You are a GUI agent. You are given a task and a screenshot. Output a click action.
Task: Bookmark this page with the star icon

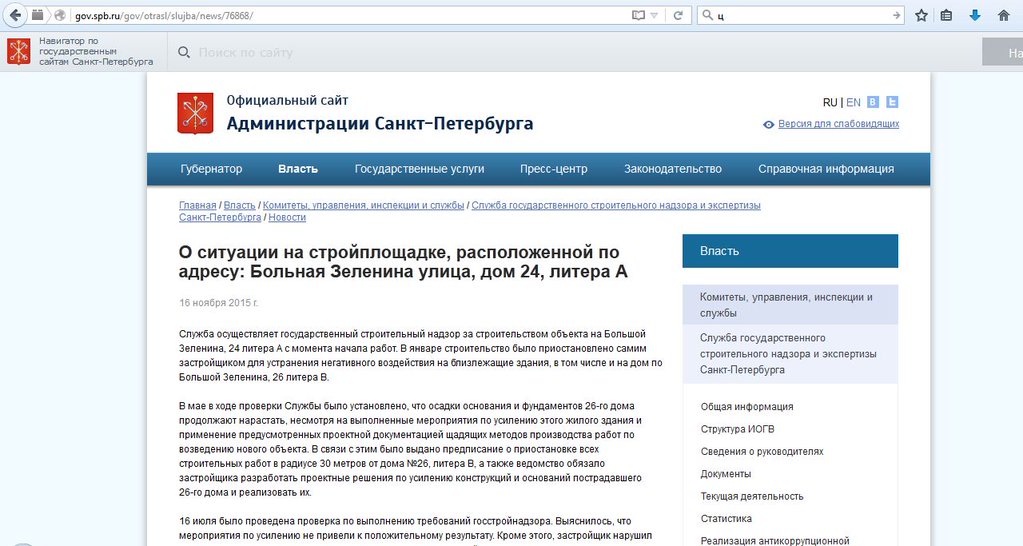[920, 16]
